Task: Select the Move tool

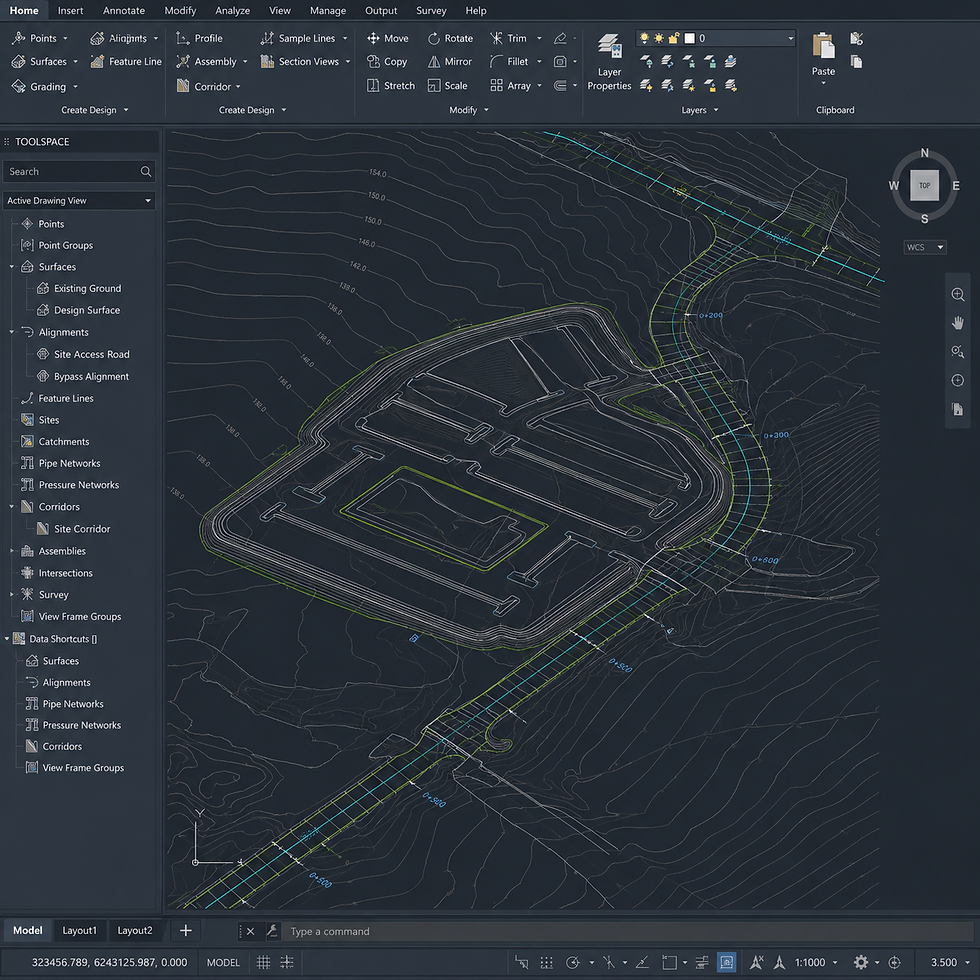Action: [388, 38]
